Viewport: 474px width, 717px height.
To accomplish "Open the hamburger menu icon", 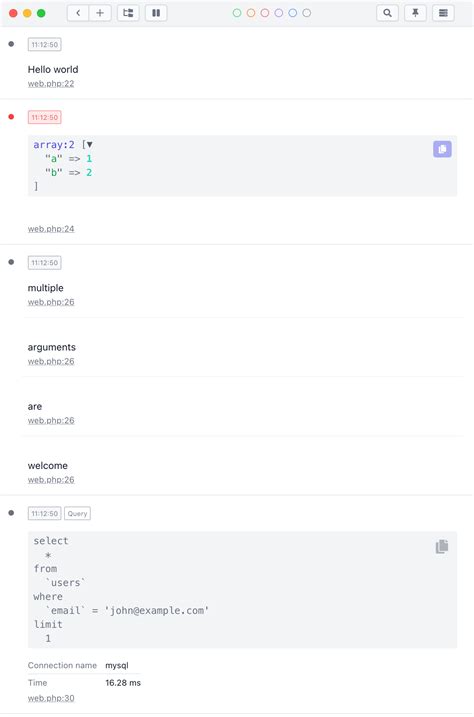I will [443, 13].
